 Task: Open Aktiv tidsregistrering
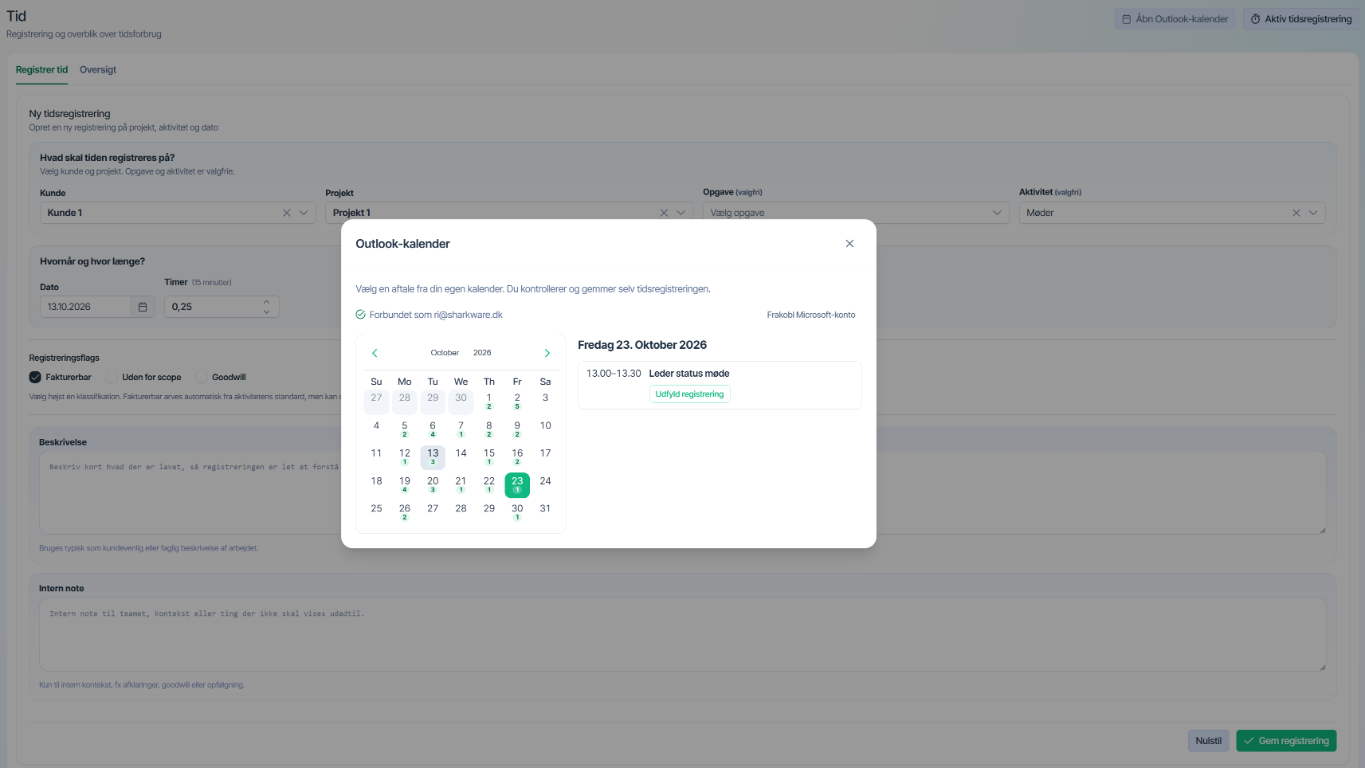[1301, 19]
